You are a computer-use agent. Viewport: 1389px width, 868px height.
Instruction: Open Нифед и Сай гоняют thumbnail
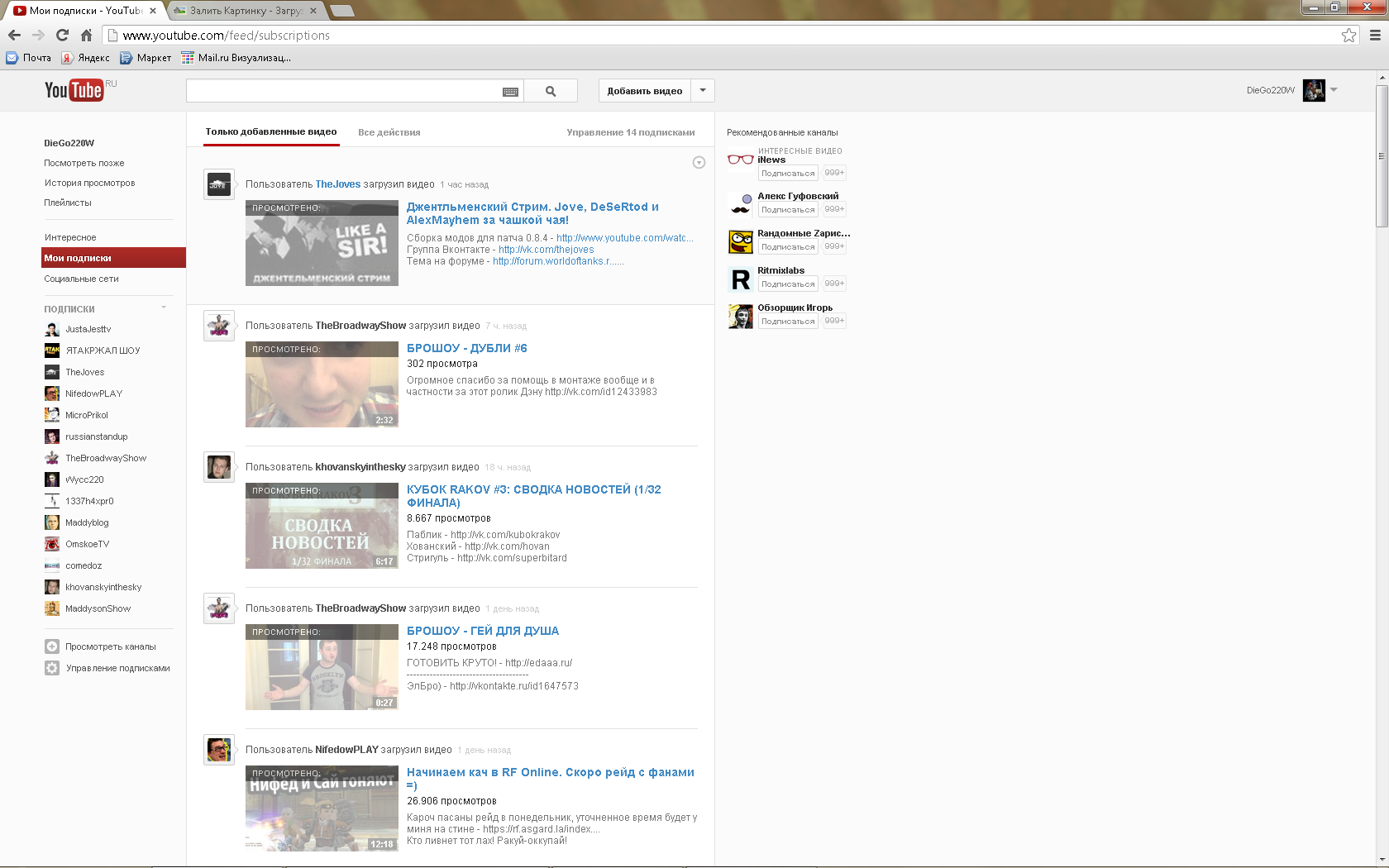click(322, 808)
